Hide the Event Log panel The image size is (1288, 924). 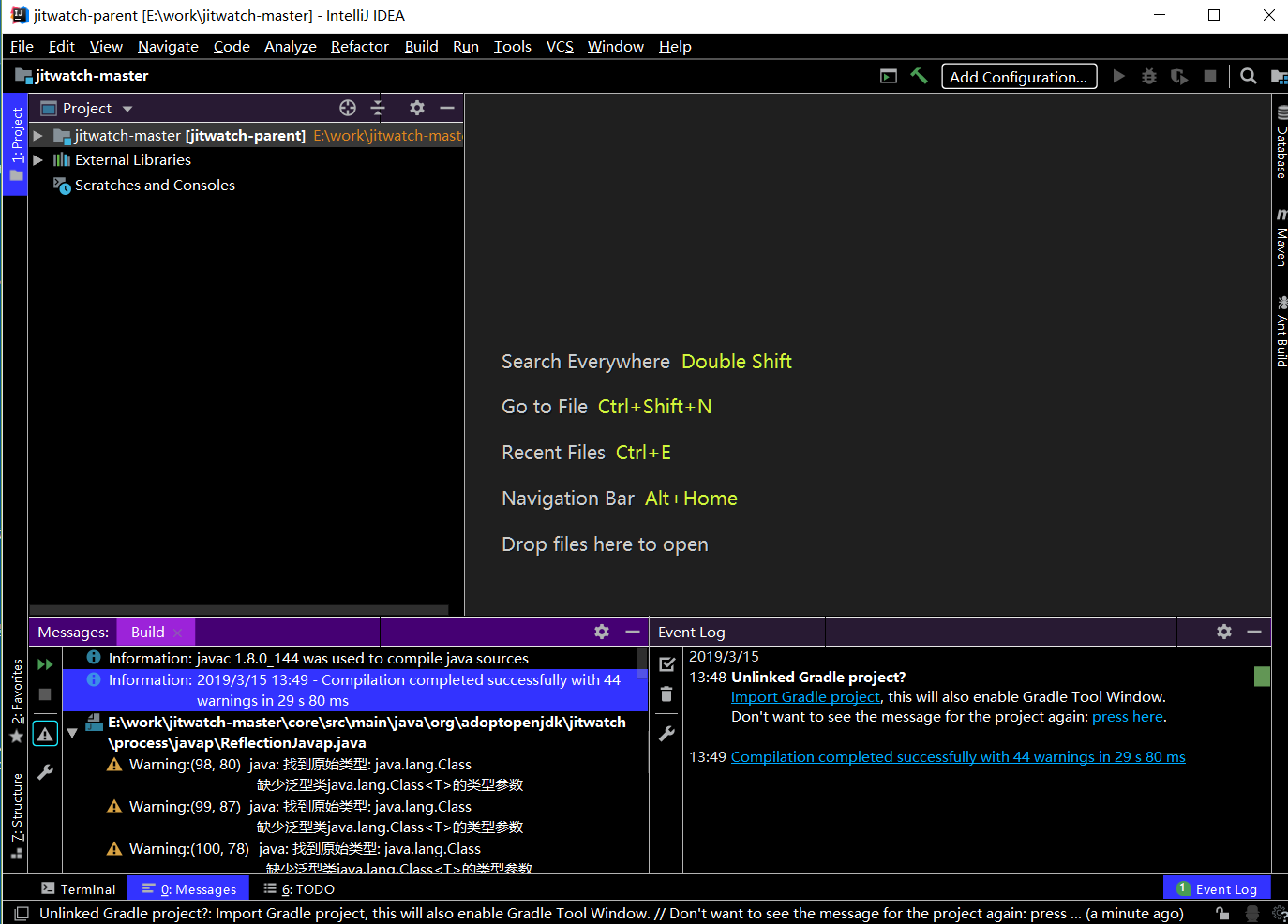pos(1254,632)
